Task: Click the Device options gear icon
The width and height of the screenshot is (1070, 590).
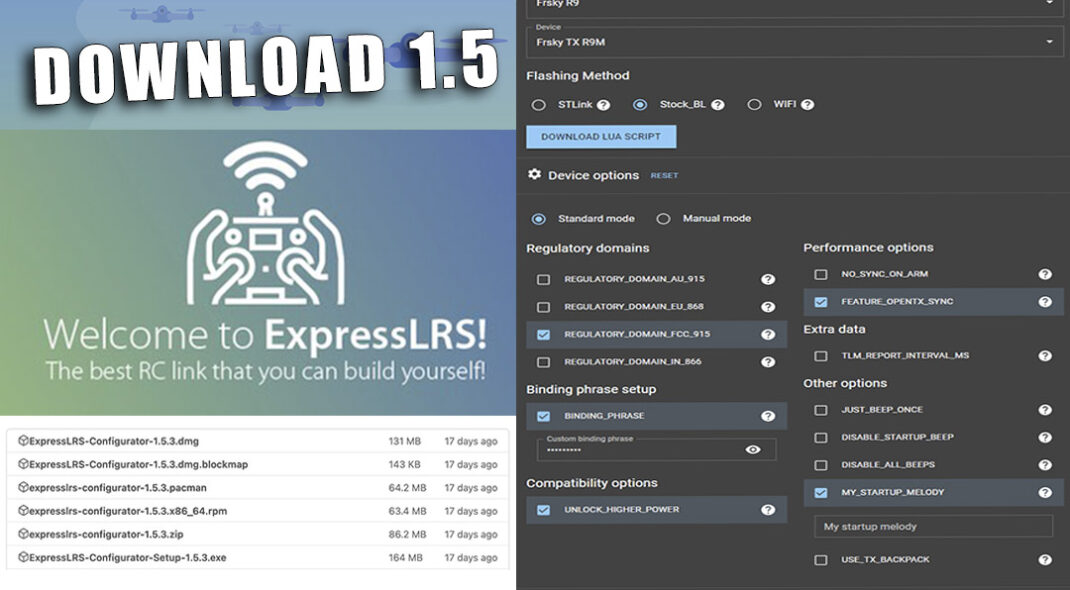Action: (534, 175)
